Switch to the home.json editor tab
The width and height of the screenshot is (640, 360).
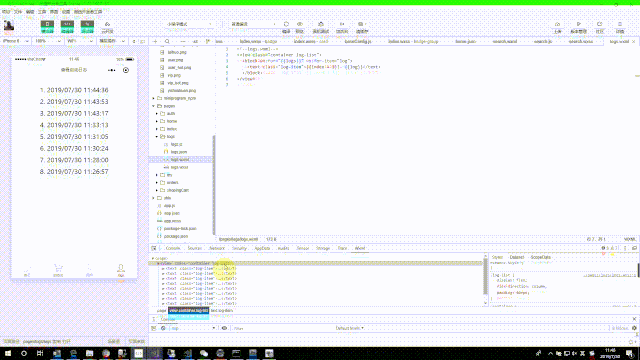pos(466,41)
